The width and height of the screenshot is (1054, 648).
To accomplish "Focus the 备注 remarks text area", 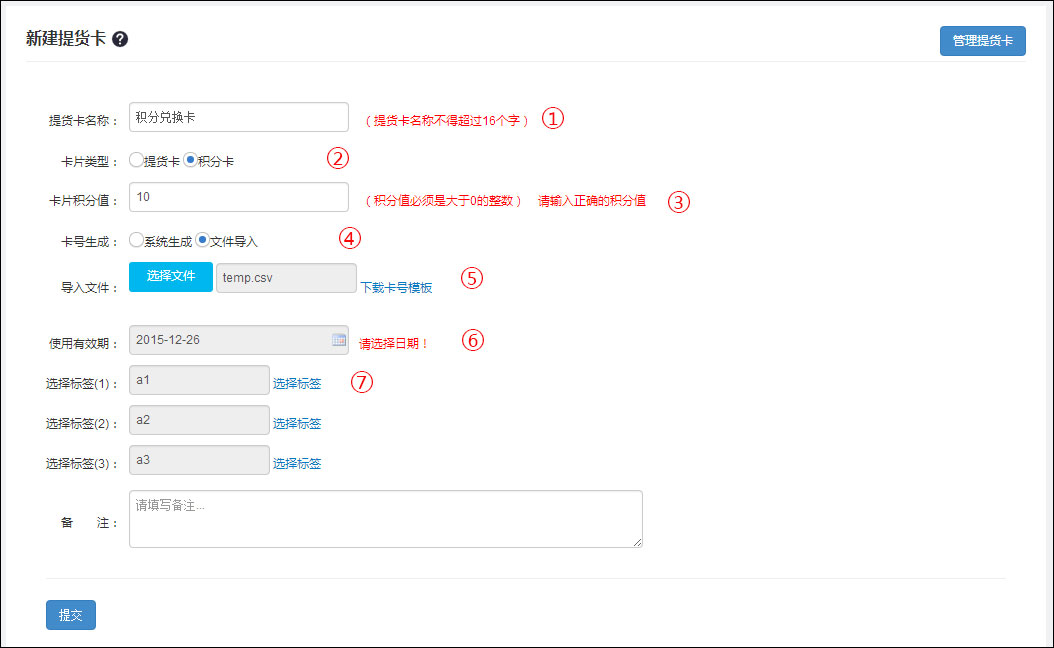I will 385,518.
